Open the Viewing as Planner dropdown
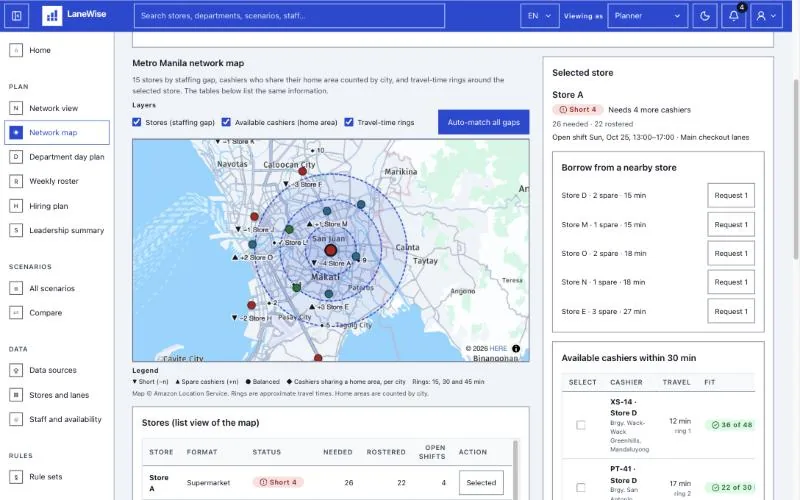Screen dimensions: 800x500 coord(647,16)
